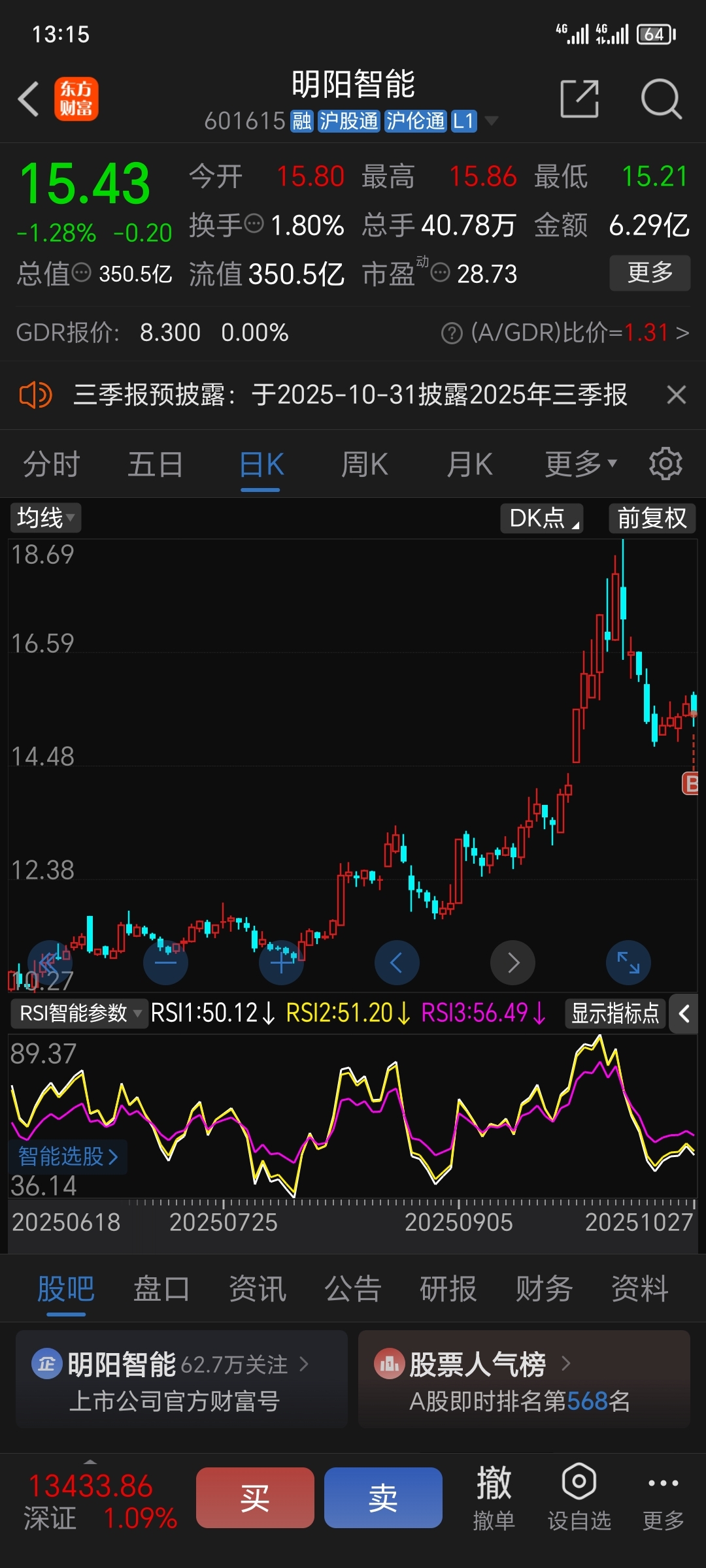This screenshot has height=1568, width=706.
Task: Tap the 企 enterprise badge icon
Action: 46,1364
